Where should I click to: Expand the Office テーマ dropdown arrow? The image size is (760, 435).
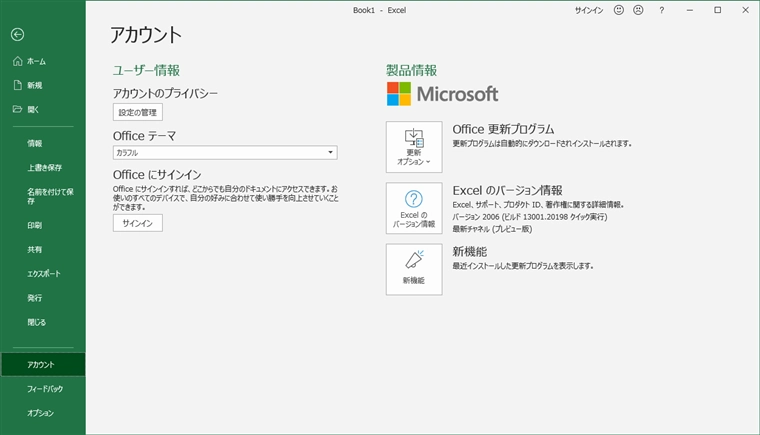point(331,152)
